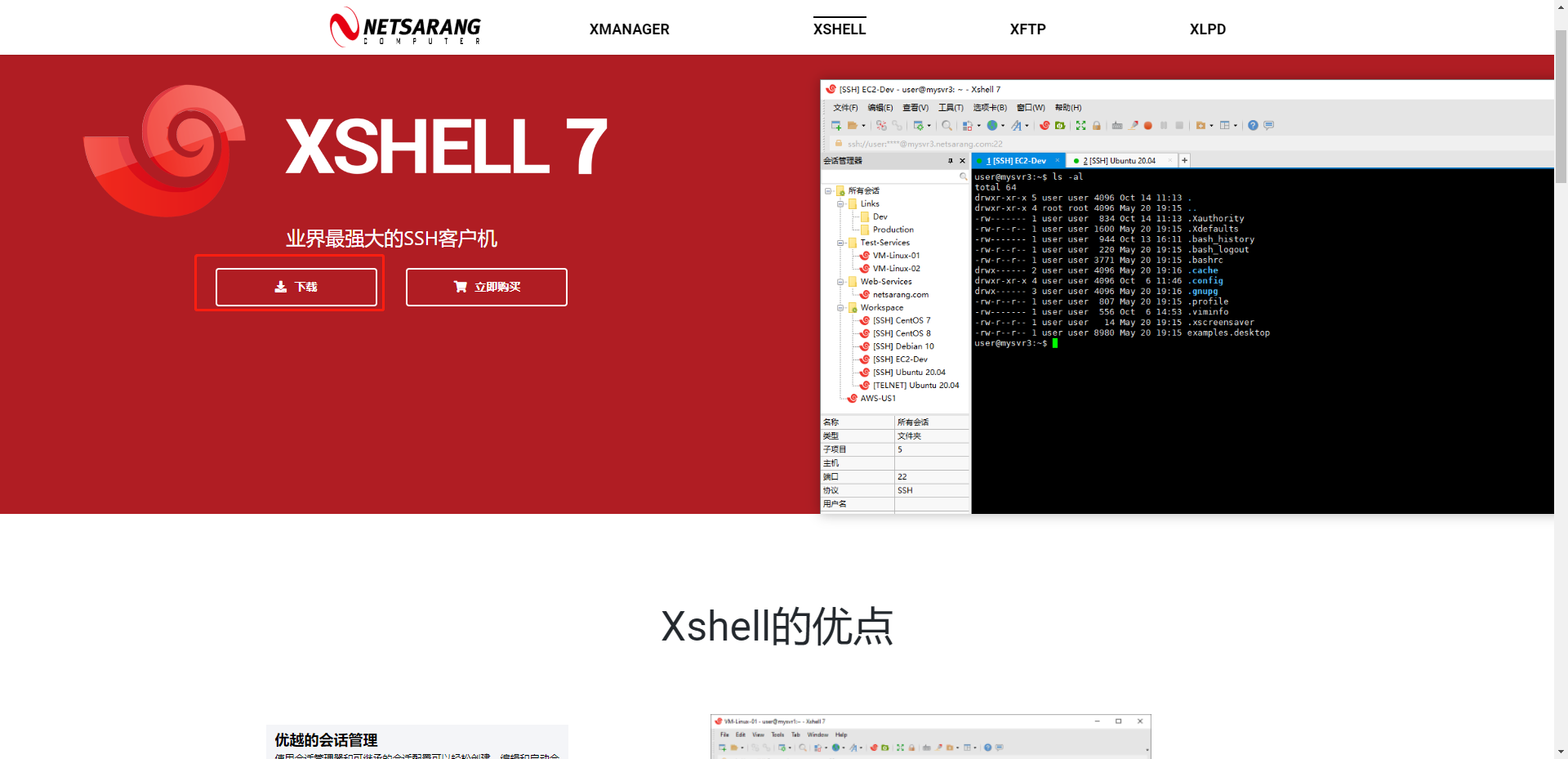Screen dimensions: 1568x759
Task: Click the padlock lock-screen toolbar icon
Action: 1097,125
